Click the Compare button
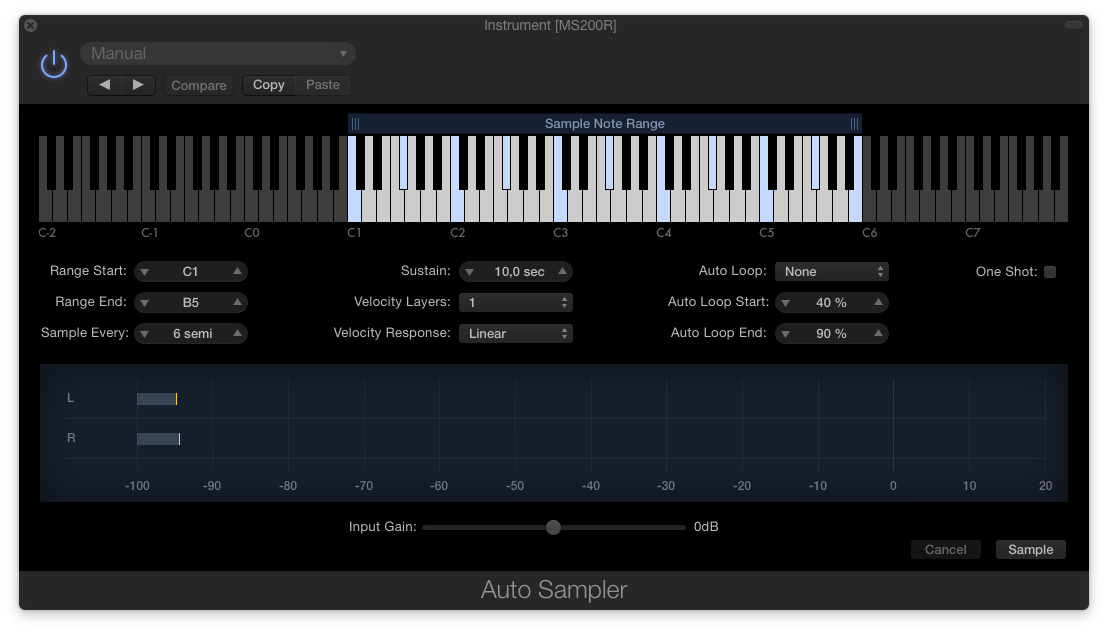The image size is (1108, 633). pos(199,85)
